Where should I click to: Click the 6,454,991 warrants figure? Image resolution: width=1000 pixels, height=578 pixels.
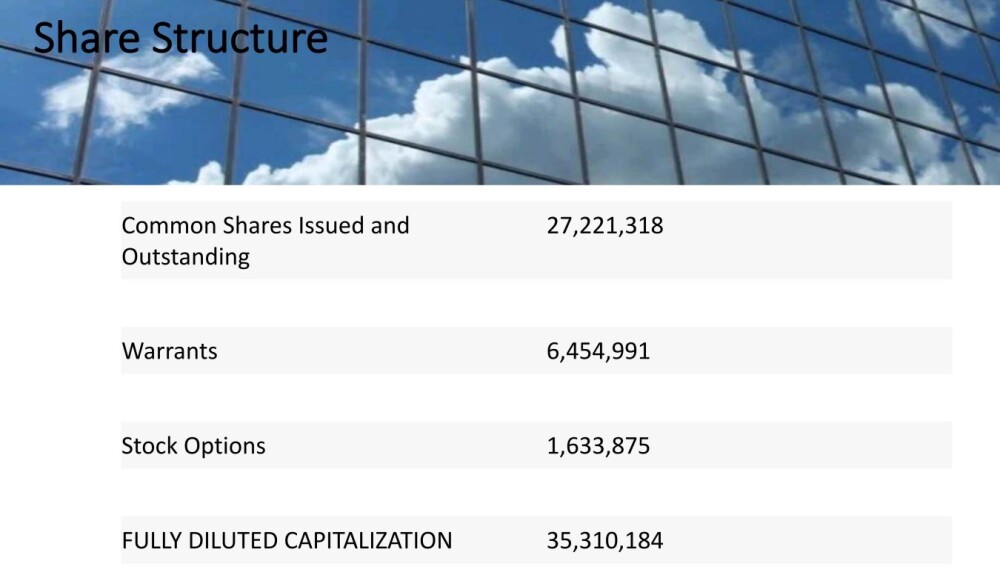(597, 351)
